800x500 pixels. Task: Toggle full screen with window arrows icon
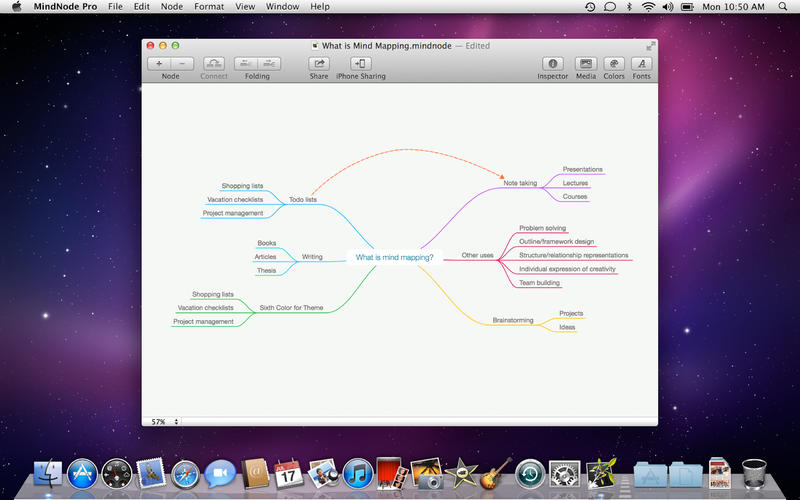651,45
